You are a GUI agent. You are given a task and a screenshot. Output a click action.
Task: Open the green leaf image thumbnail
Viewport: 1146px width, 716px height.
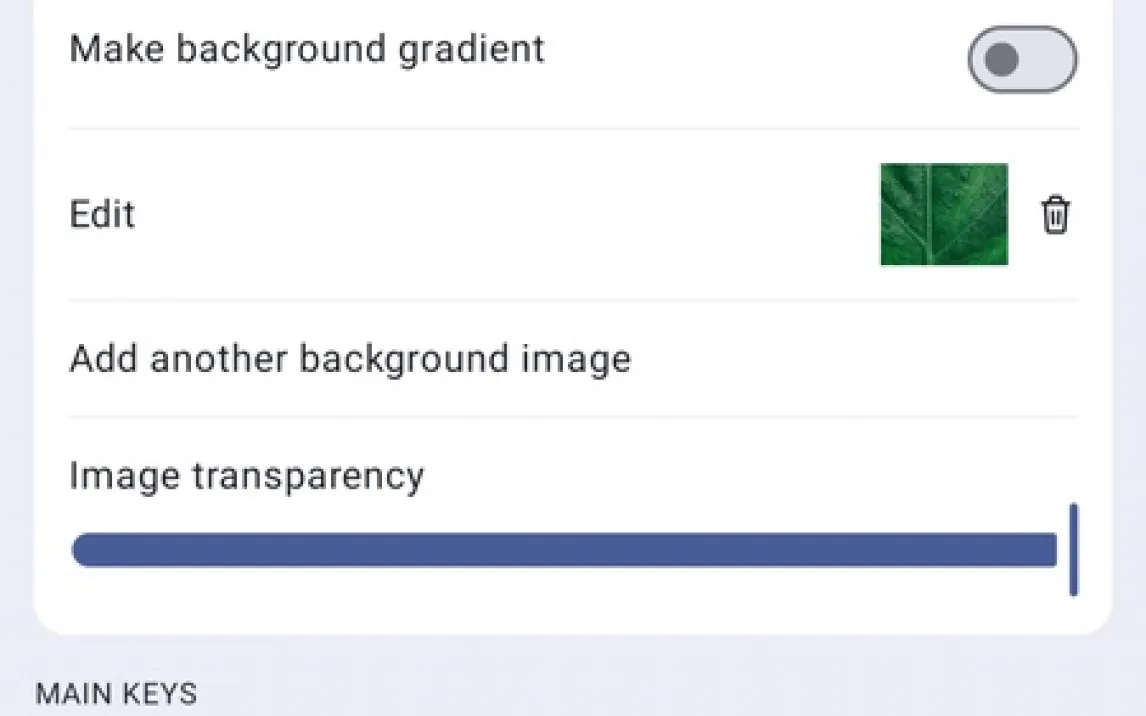click(x=943, y=215)
